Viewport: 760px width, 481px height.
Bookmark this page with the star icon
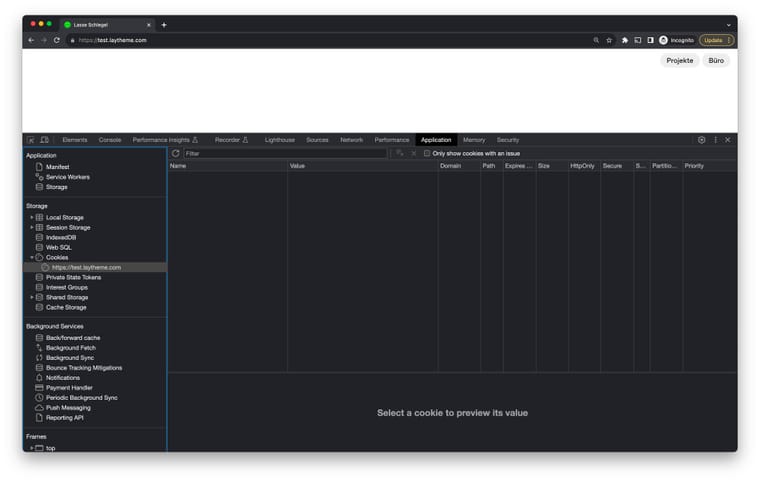pyautogui.click(x=609, y=40)
